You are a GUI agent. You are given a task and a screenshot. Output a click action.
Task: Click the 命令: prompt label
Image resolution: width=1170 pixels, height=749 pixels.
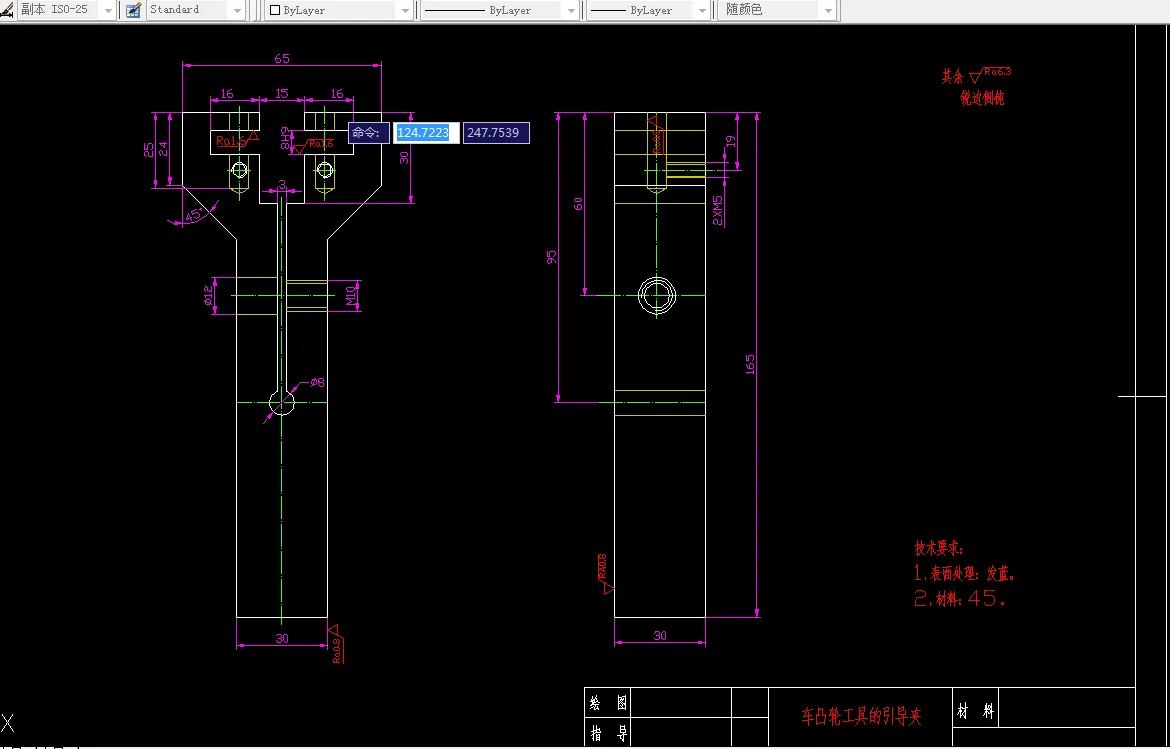[x=369, y=133]
